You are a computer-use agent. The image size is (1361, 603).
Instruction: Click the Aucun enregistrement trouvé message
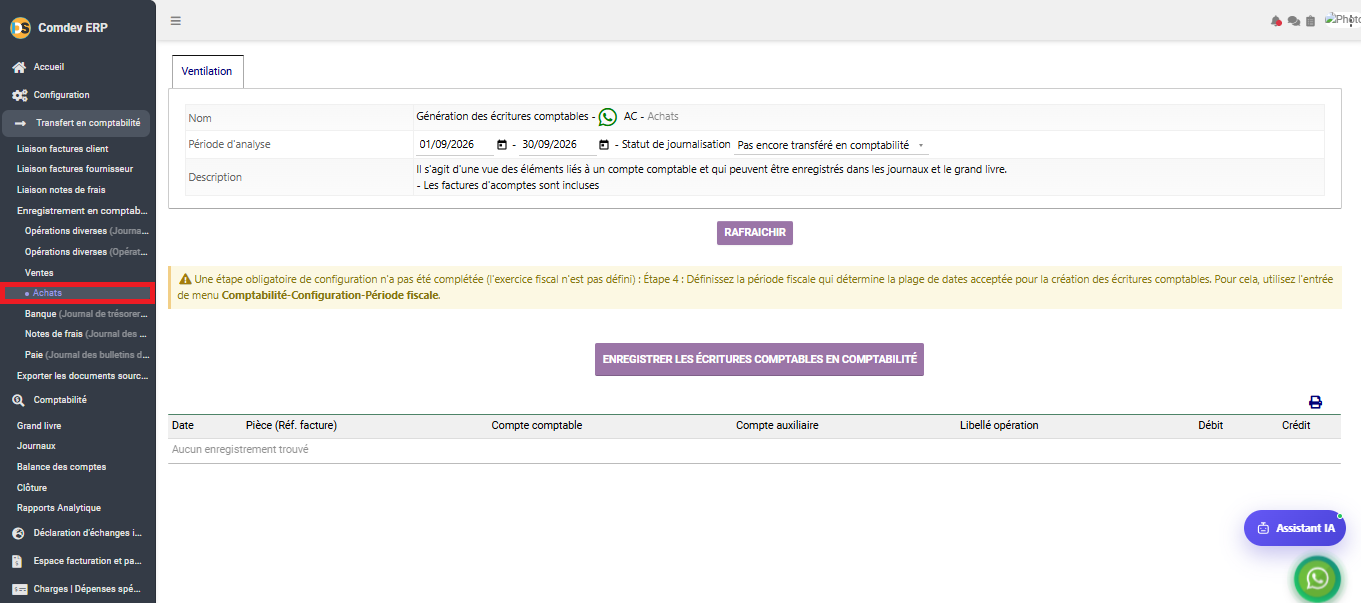click(240, 450)
